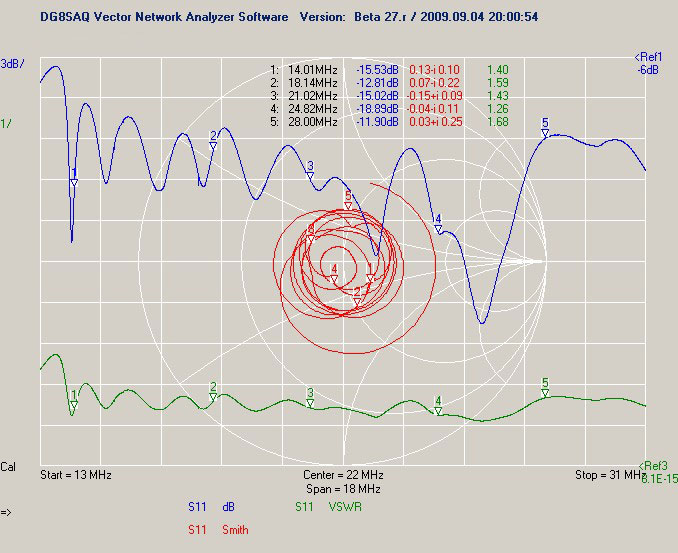Click blue marker 1 on S11 dB trace
This screenshot has height=553, width=678.
(x=74, y=178)
